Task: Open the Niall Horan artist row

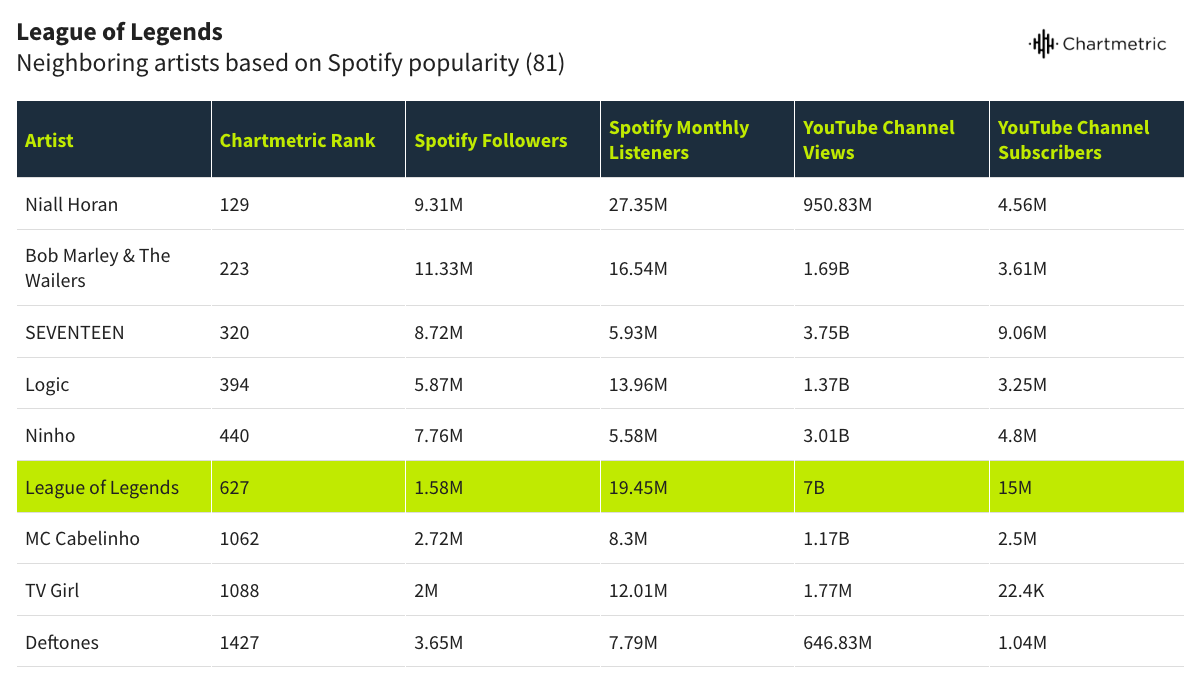Action: [71, 205]
